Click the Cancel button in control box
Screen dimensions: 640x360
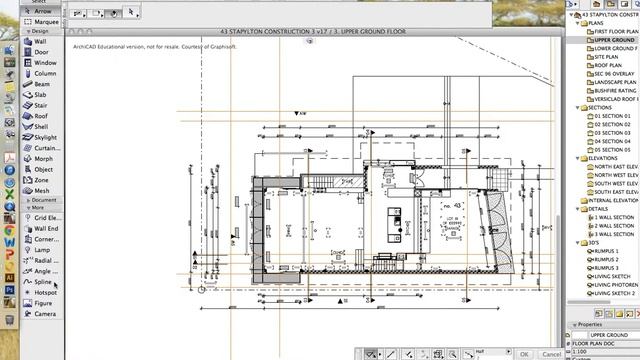[x=551, y=354]
